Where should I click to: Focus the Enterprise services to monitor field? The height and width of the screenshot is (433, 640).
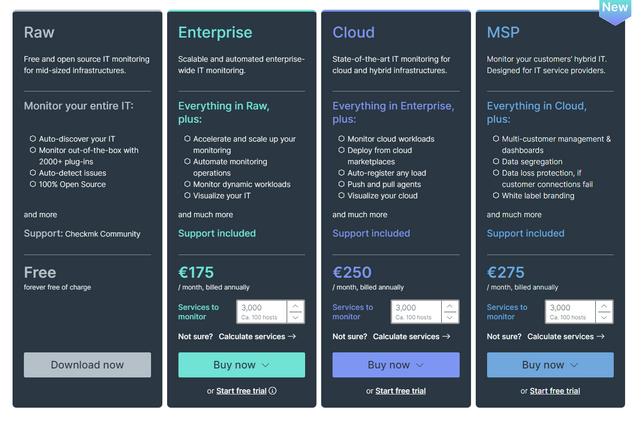coord(262,312)
